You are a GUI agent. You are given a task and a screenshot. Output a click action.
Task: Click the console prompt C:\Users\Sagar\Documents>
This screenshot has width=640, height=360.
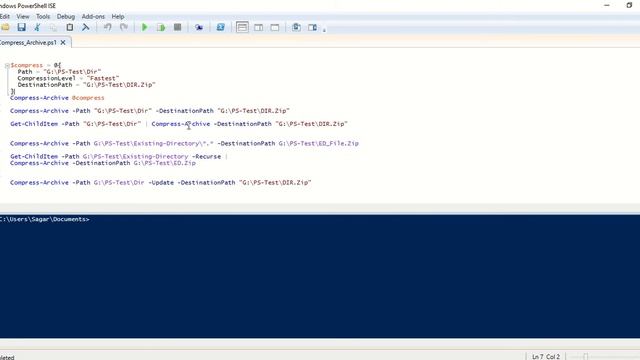[x=44, y=219]
